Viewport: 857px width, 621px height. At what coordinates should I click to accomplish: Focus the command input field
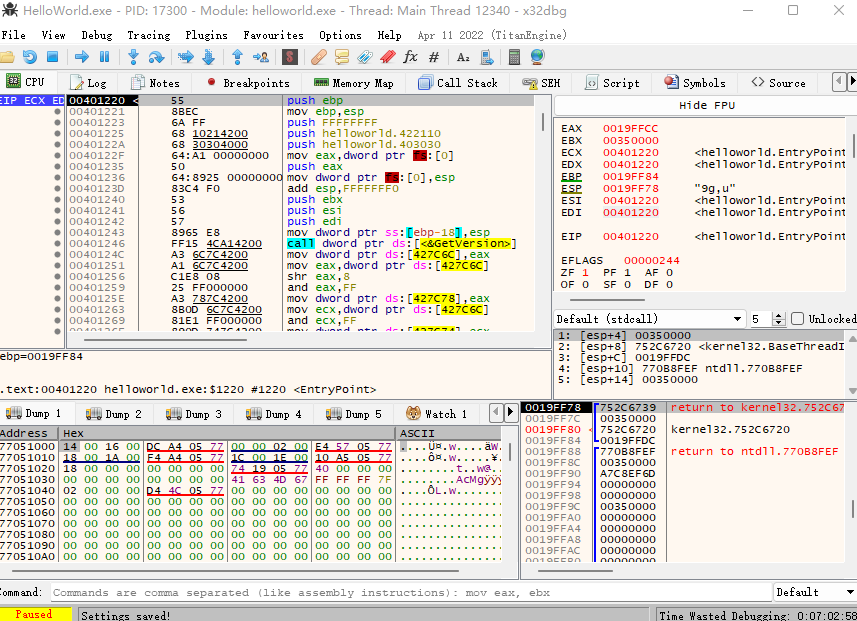(411, 593)
